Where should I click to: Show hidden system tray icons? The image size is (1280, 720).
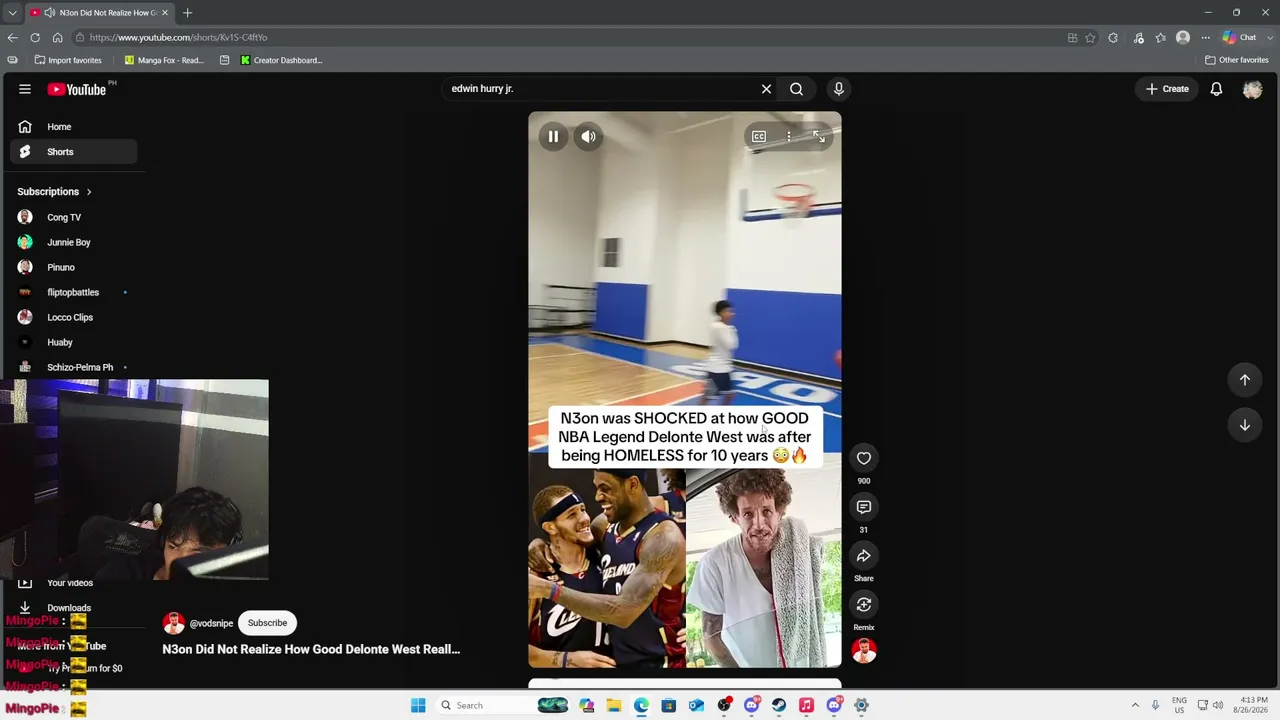(x=1135, y=706)
